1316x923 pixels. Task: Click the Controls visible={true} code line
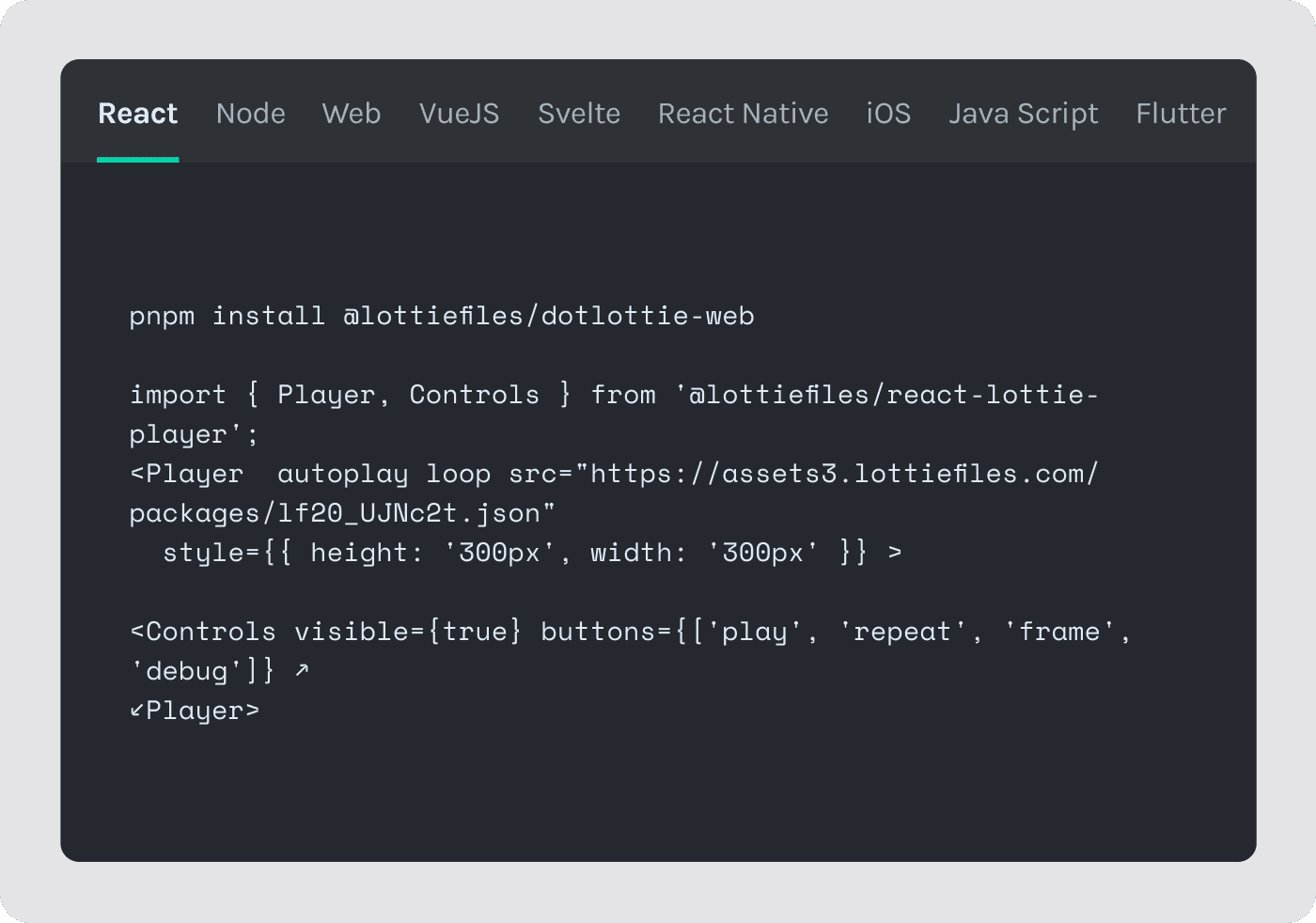tap(630, 632)
